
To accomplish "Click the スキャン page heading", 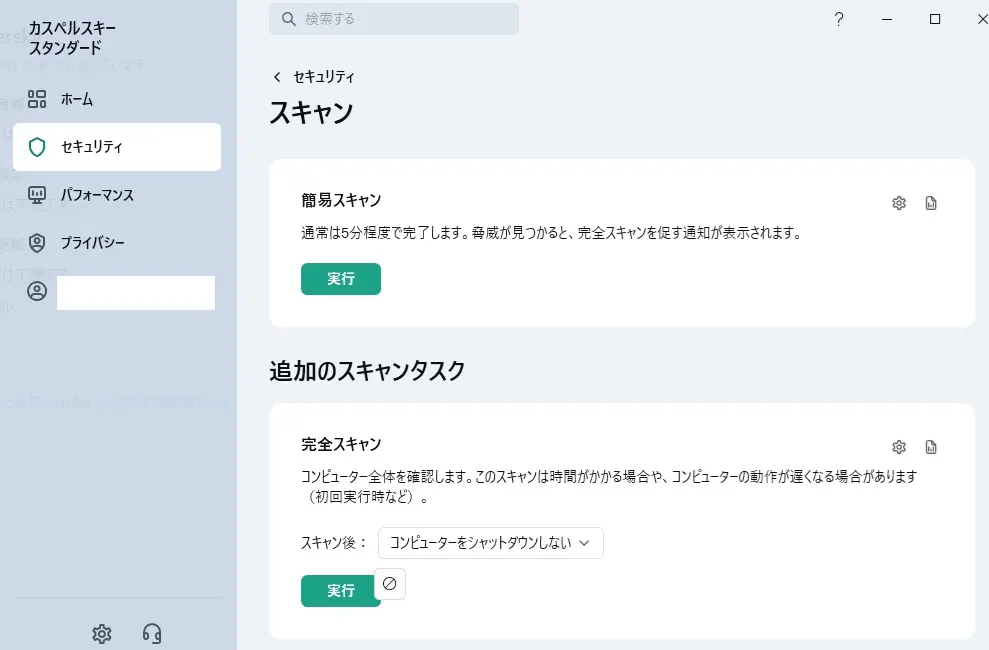I will 312,113.
